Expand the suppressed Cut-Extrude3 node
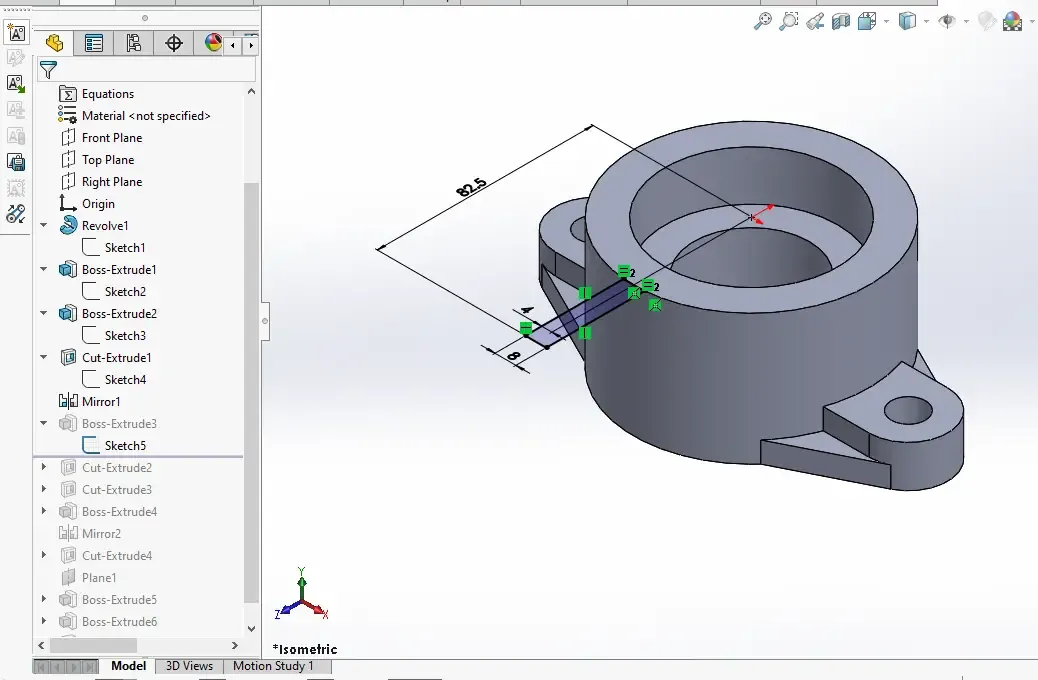Image resolution: width=1038 pixels, height=680 pixels. pyautogui.click(x=44, y=489)
